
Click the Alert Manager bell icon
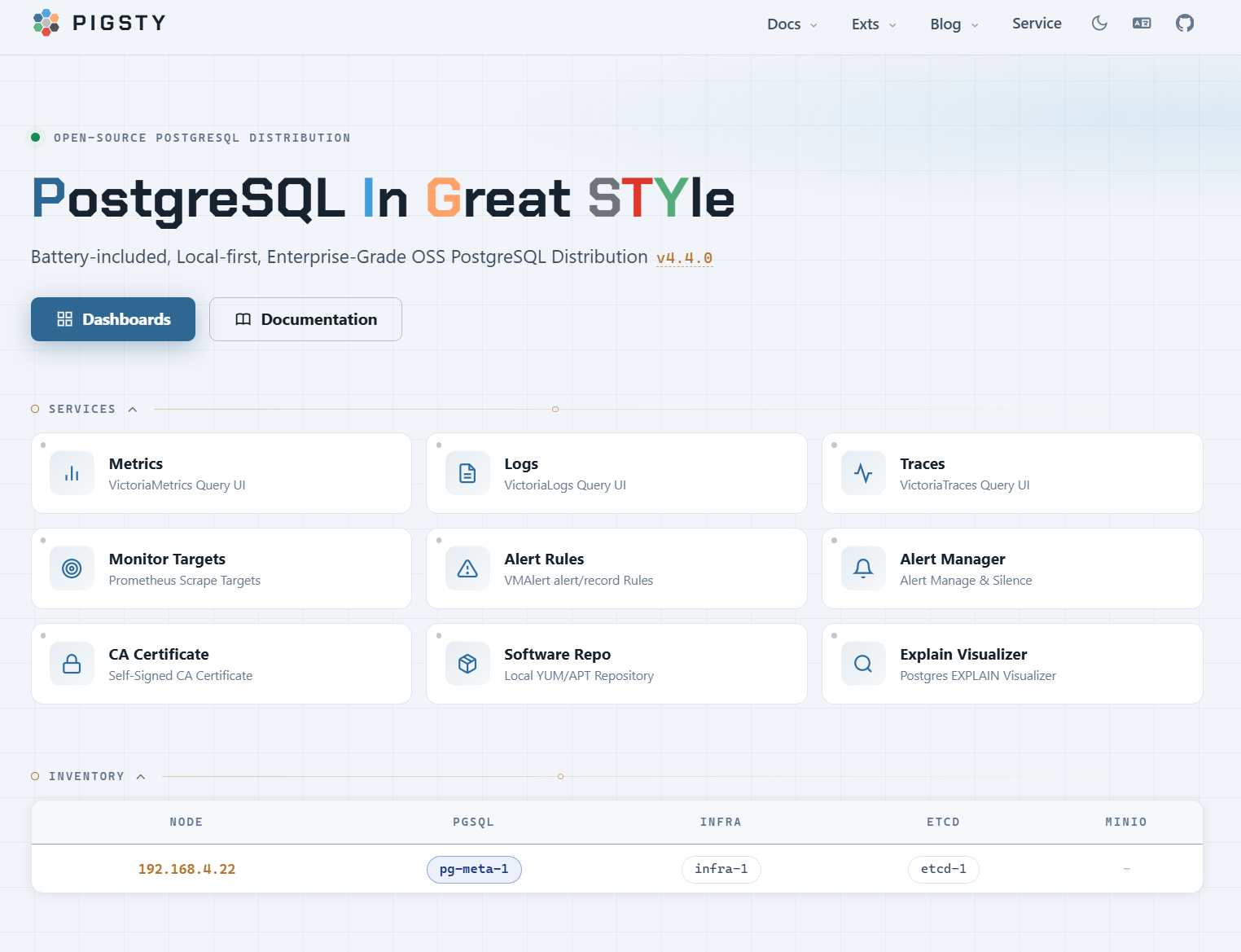[x=863, y=568]
